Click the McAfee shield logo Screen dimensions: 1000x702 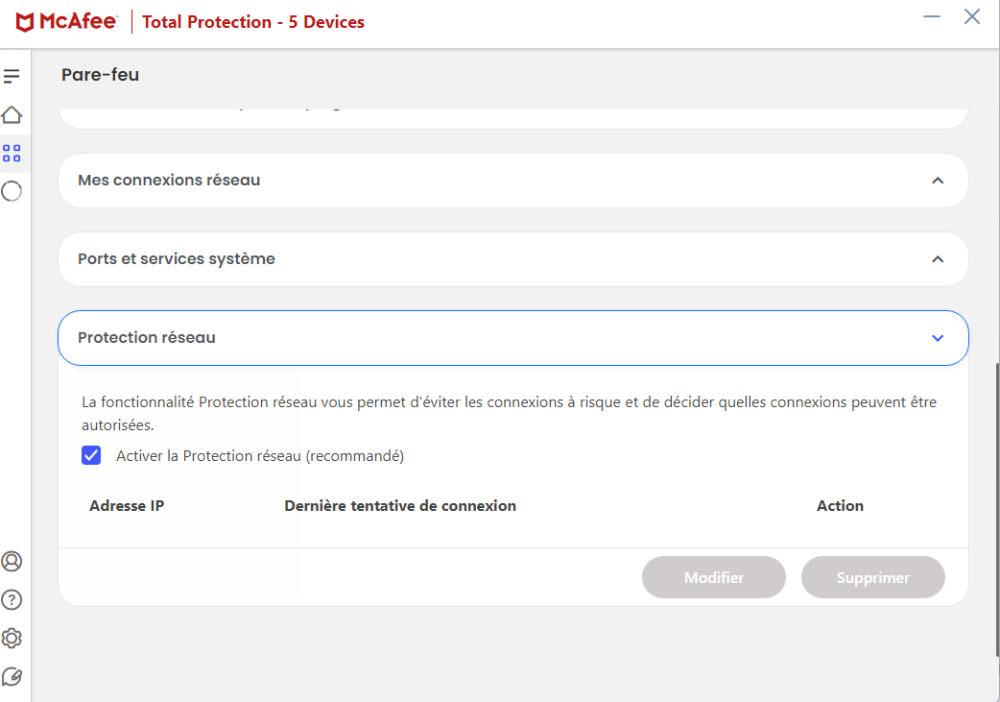pyautogui.click(x=25, y=22)
